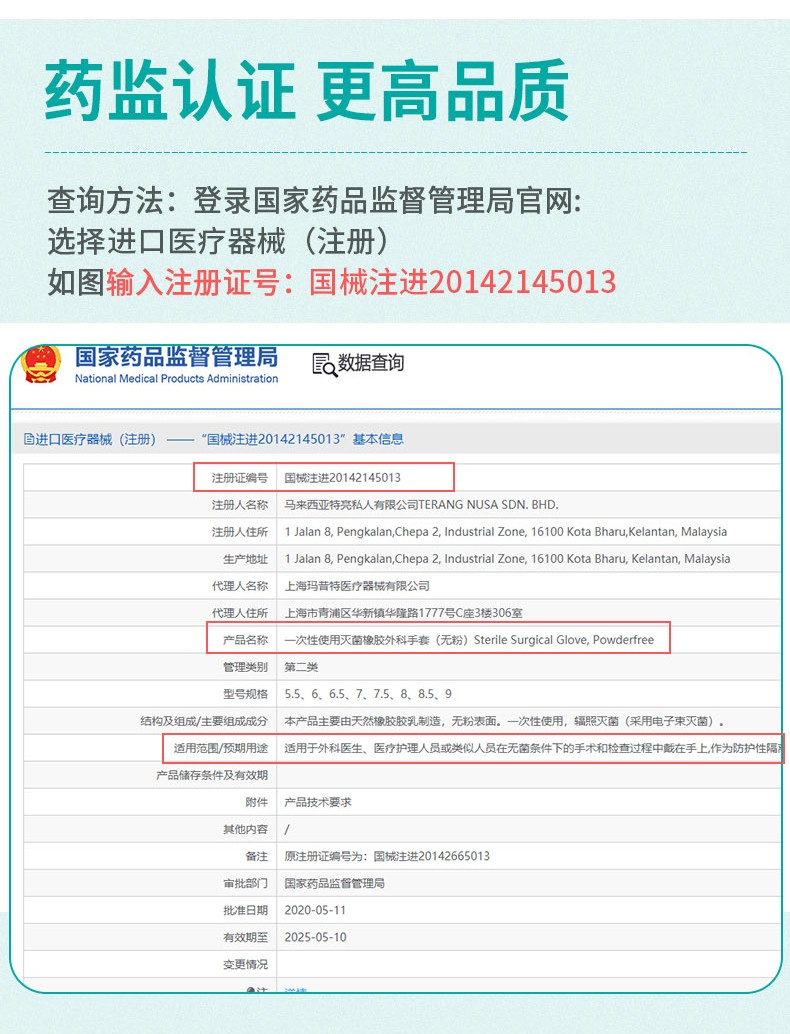Click the expiry date 2025-05-10
This screenshot has width=790, height=1034.
(315, 937)
